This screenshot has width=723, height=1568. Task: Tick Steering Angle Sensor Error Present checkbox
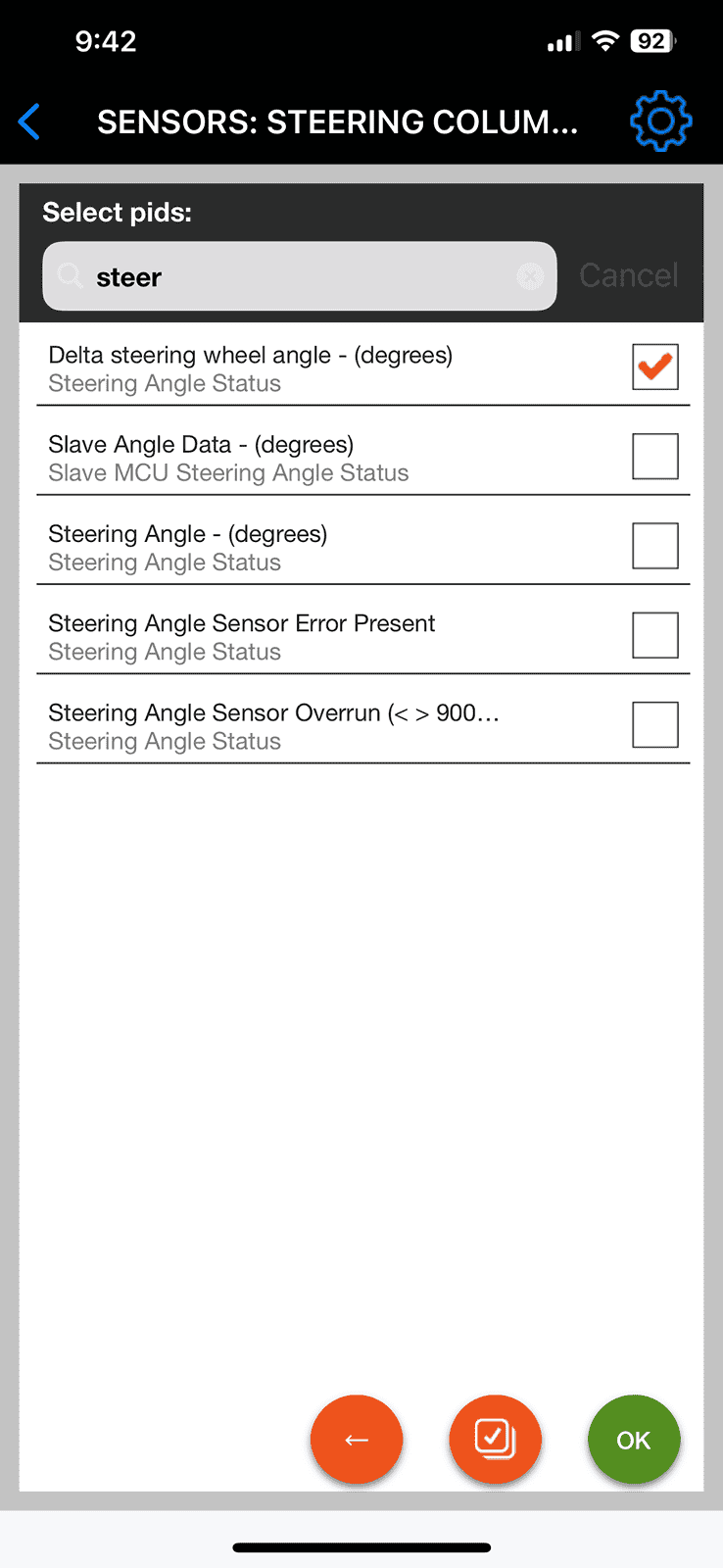coord(655,635)
